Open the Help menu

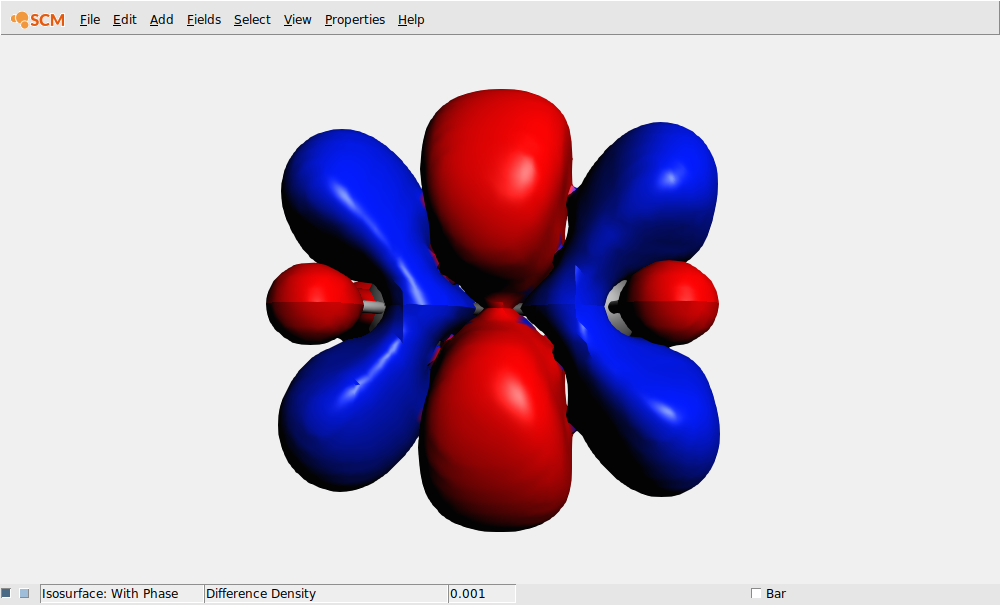(x=411, y=19)
